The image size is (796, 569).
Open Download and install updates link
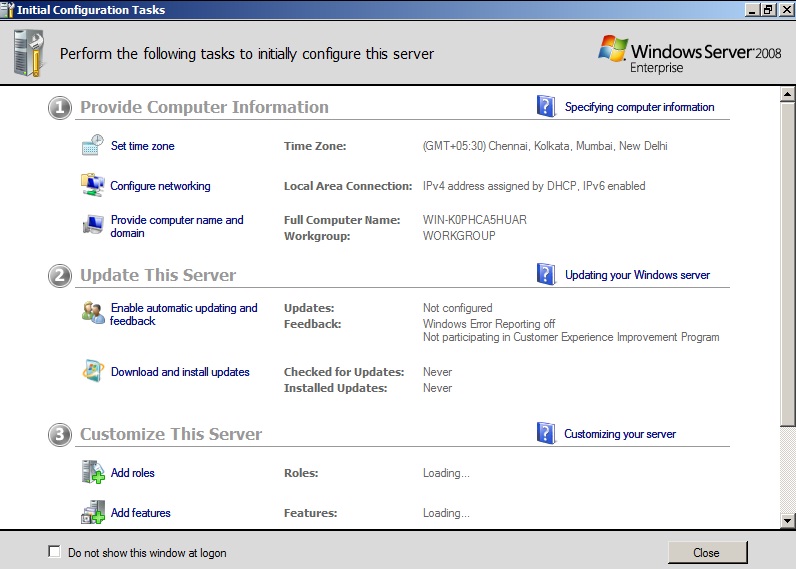pyautogui.click(x=180, y=372)
